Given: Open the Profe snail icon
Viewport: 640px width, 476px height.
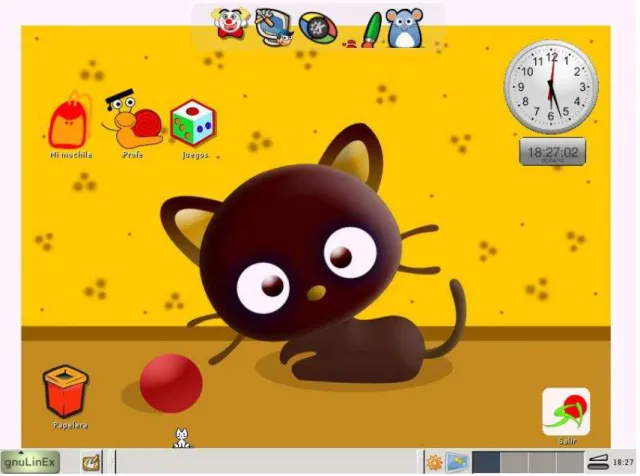Looking at the screenshot, I should (133, 124).
